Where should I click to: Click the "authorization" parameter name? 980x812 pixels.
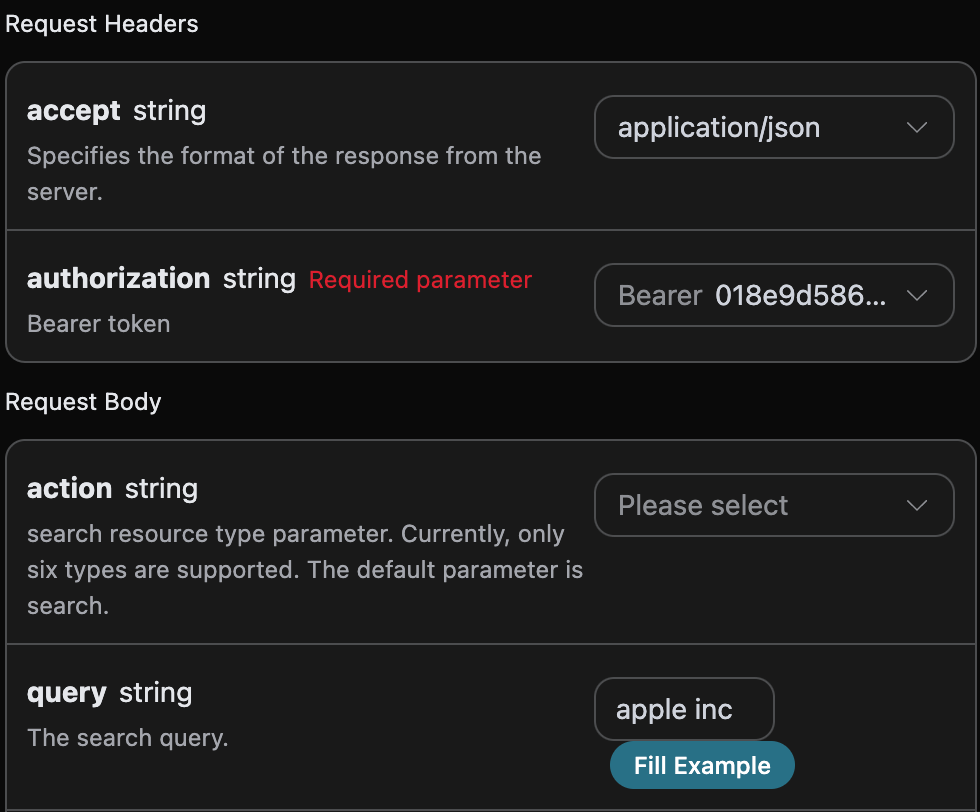coord(118,279)
